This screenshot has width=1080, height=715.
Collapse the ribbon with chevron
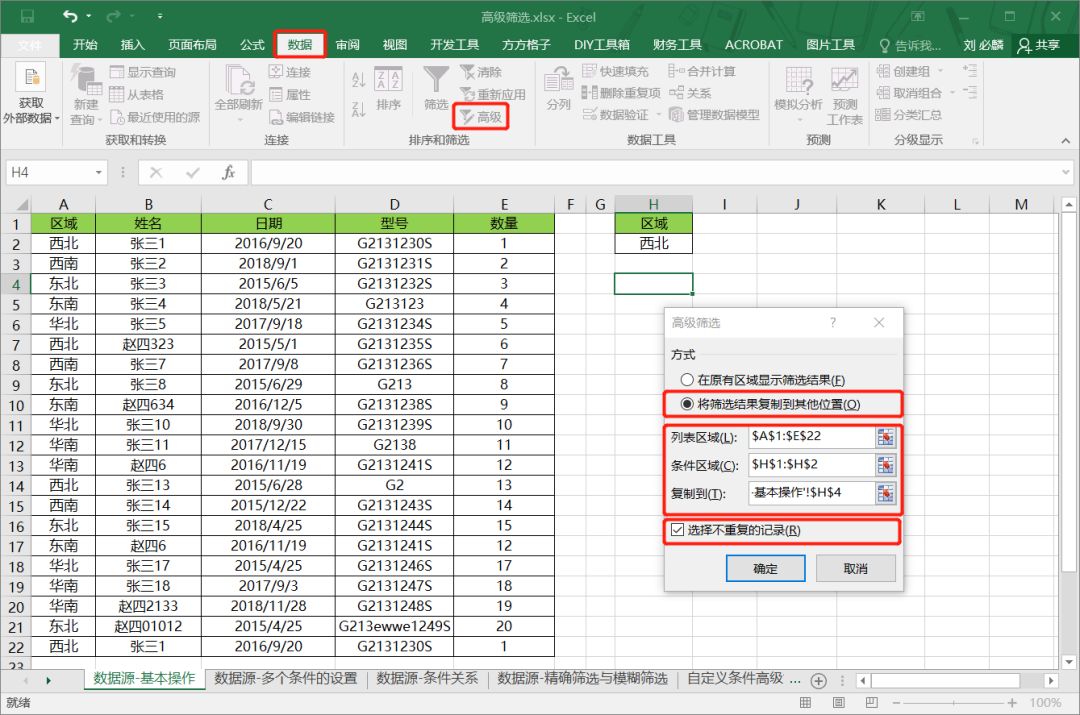[1066, 141]
